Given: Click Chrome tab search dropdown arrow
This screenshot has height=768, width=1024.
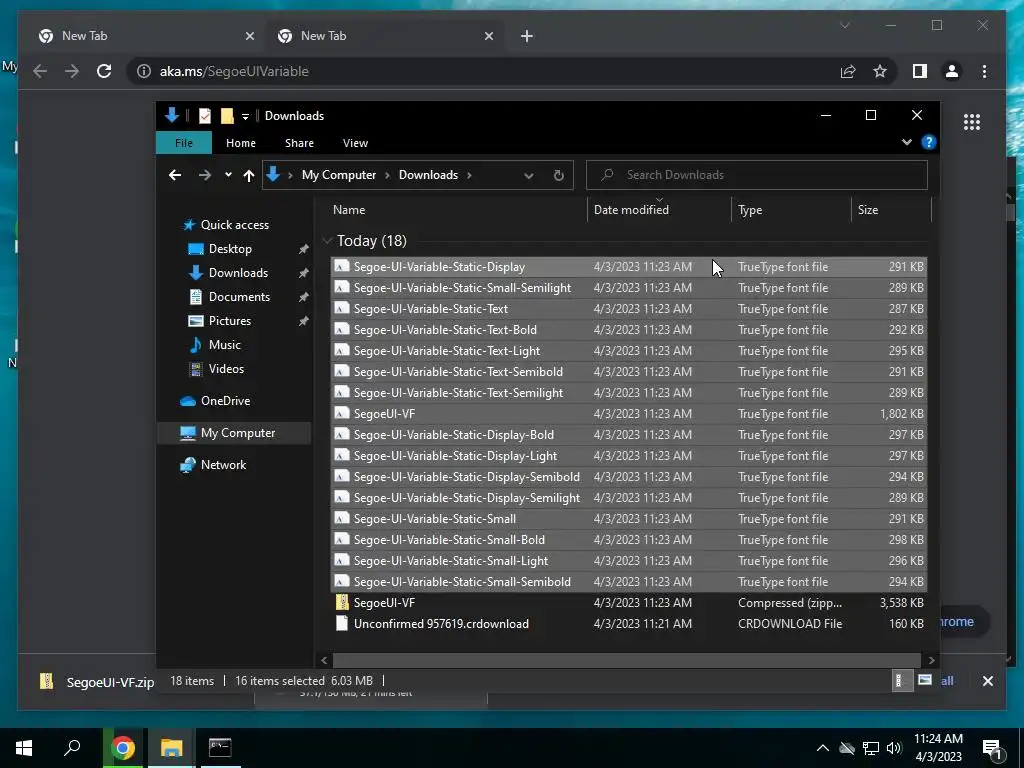Looking at the screenshot, I should click(844, 25).
